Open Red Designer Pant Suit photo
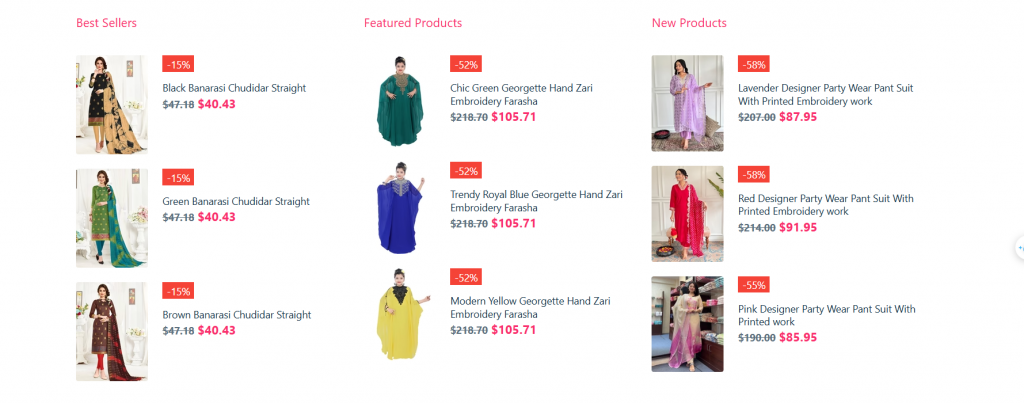This screenshot has width=1024, height=403. tap(687, 214)
